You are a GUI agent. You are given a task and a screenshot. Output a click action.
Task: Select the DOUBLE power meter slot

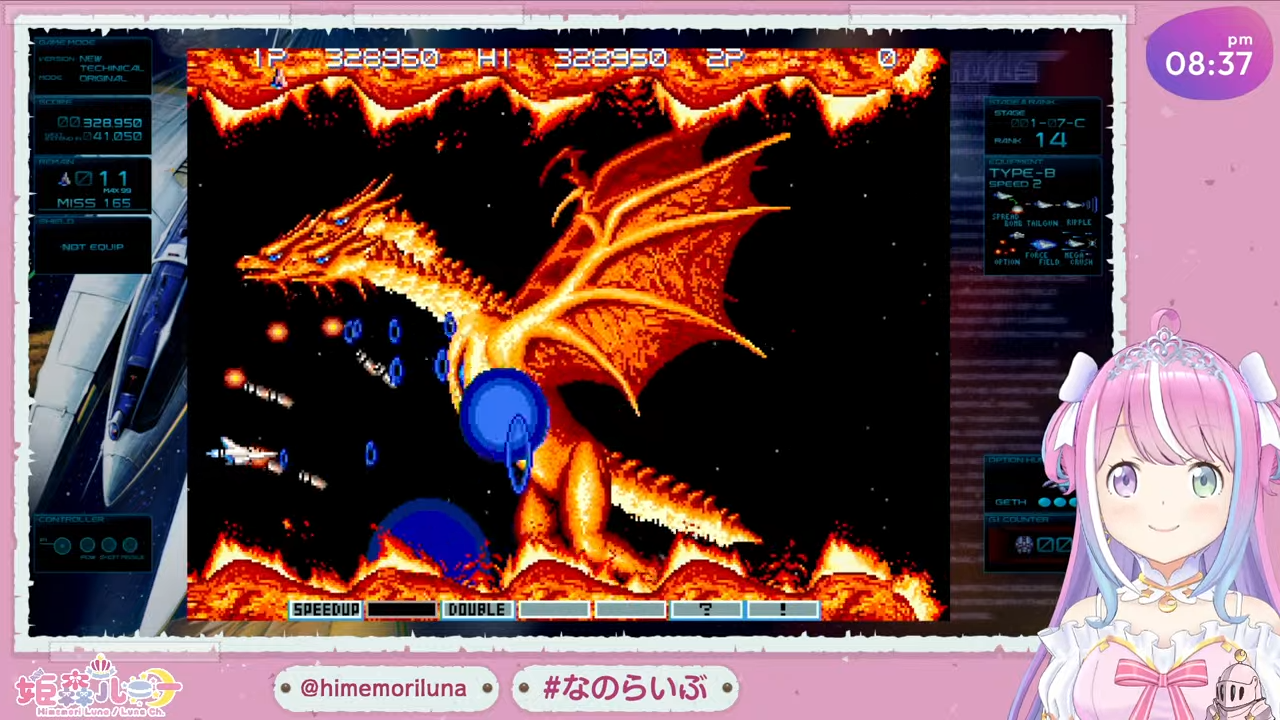tap(477, 609)
